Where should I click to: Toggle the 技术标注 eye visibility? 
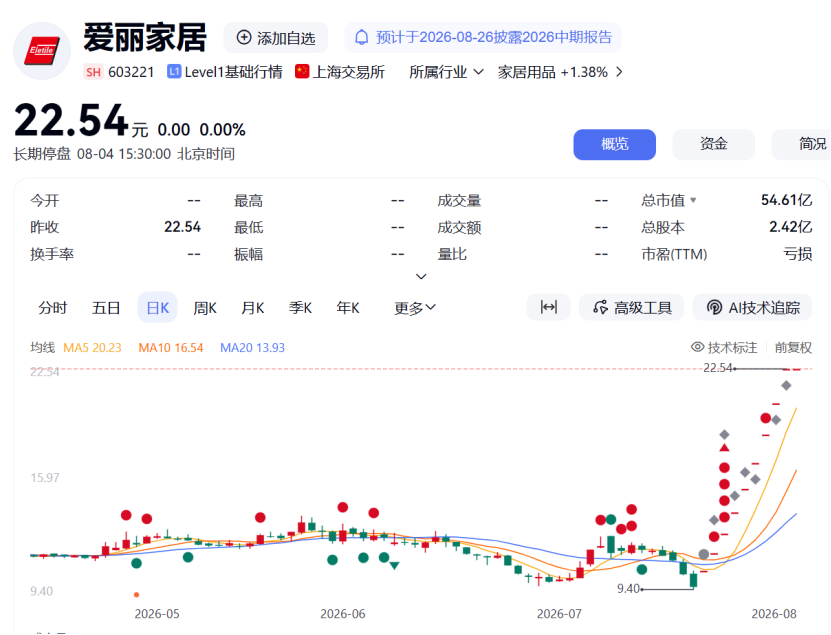[x=697, y=347]
